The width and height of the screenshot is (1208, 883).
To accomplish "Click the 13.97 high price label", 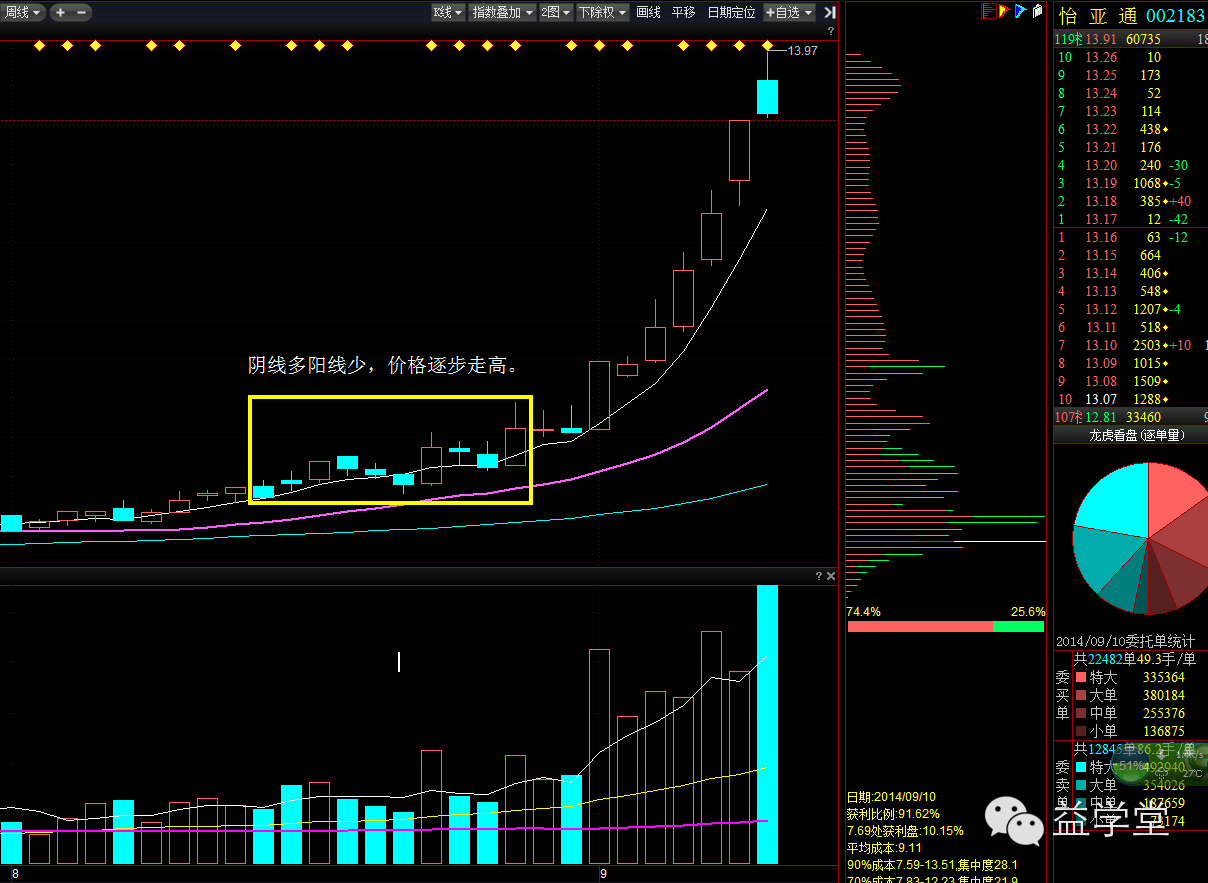I will coord(803,50).
